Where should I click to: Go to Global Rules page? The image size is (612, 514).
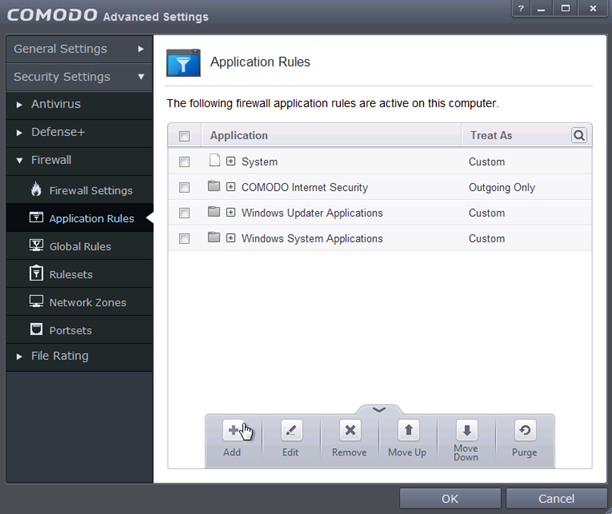coord(79,246)
